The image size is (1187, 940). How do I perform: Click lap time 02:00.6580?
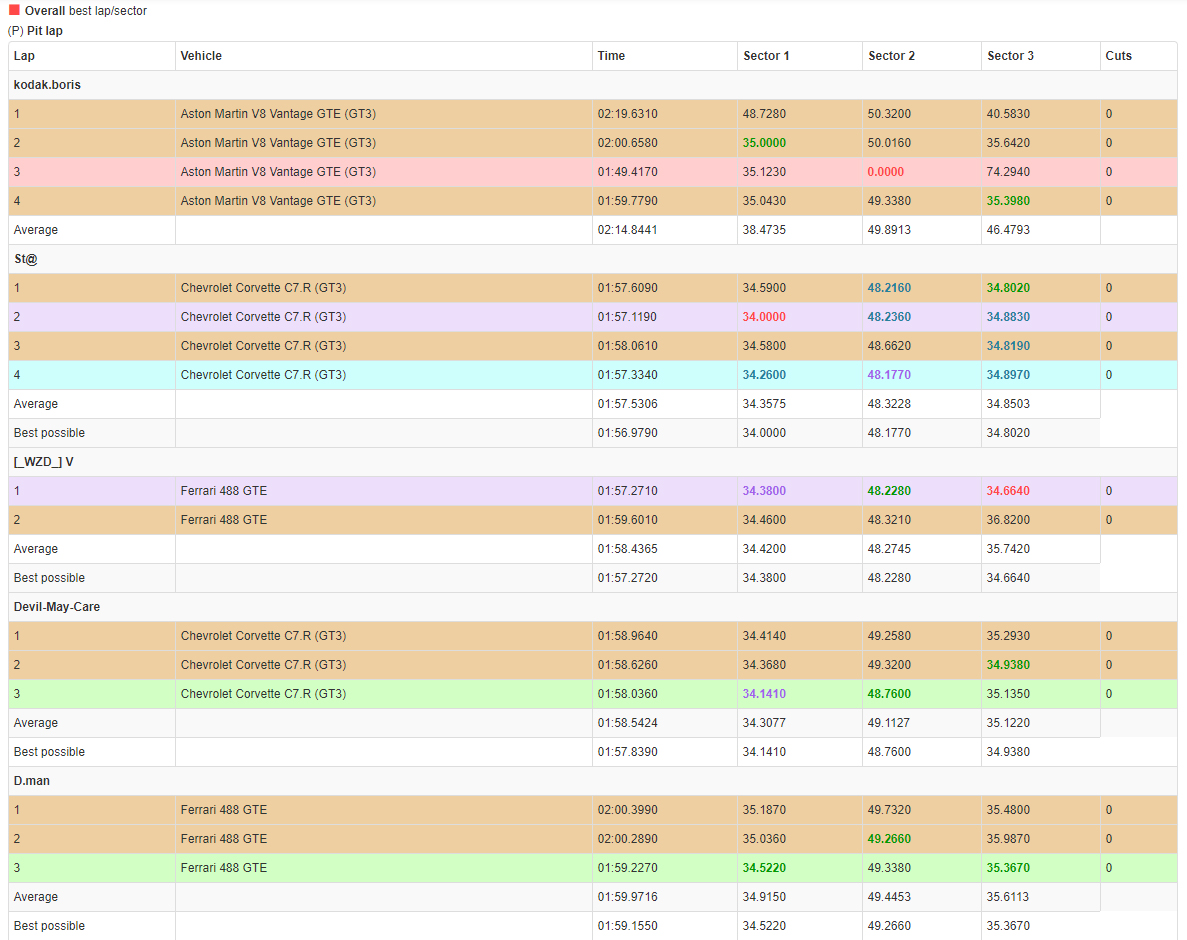tap(628, 143)
